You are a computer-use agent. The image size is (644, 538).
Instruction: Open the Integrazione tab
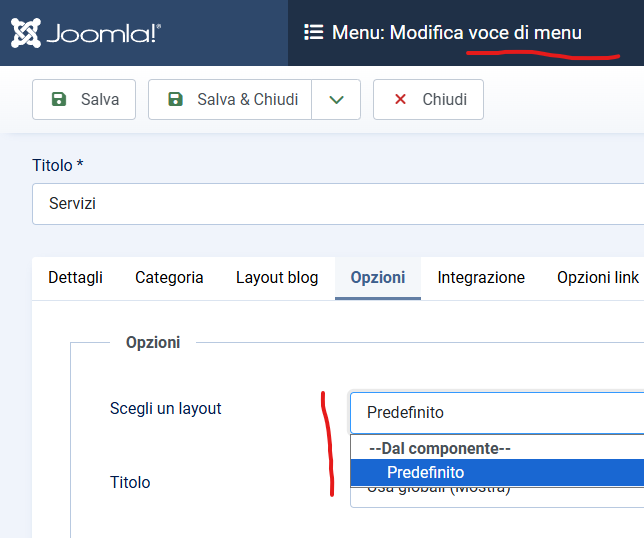coord(481,278)
